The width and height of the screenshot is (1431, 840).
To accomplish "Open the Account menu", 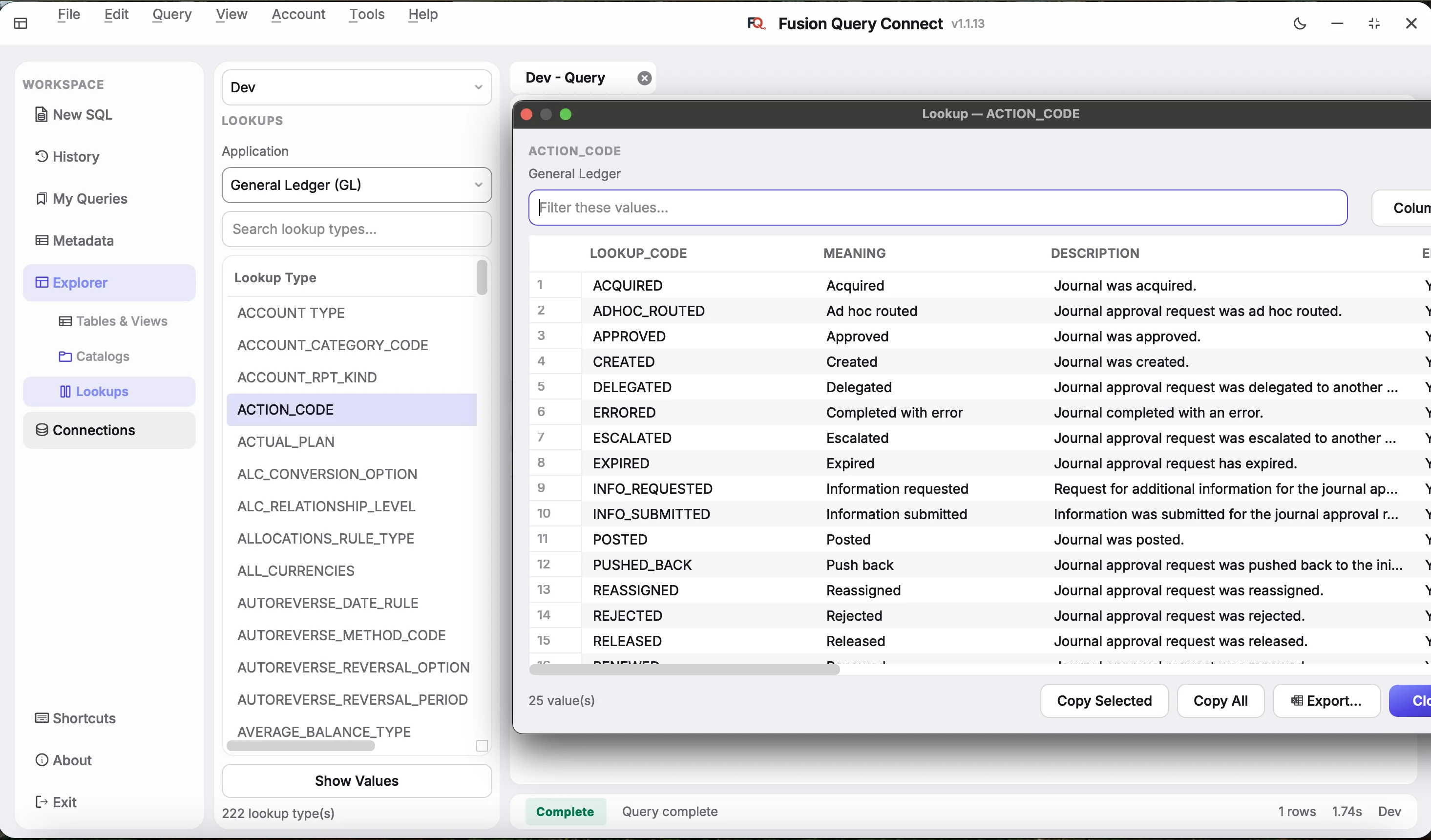I will pos(299,14).
